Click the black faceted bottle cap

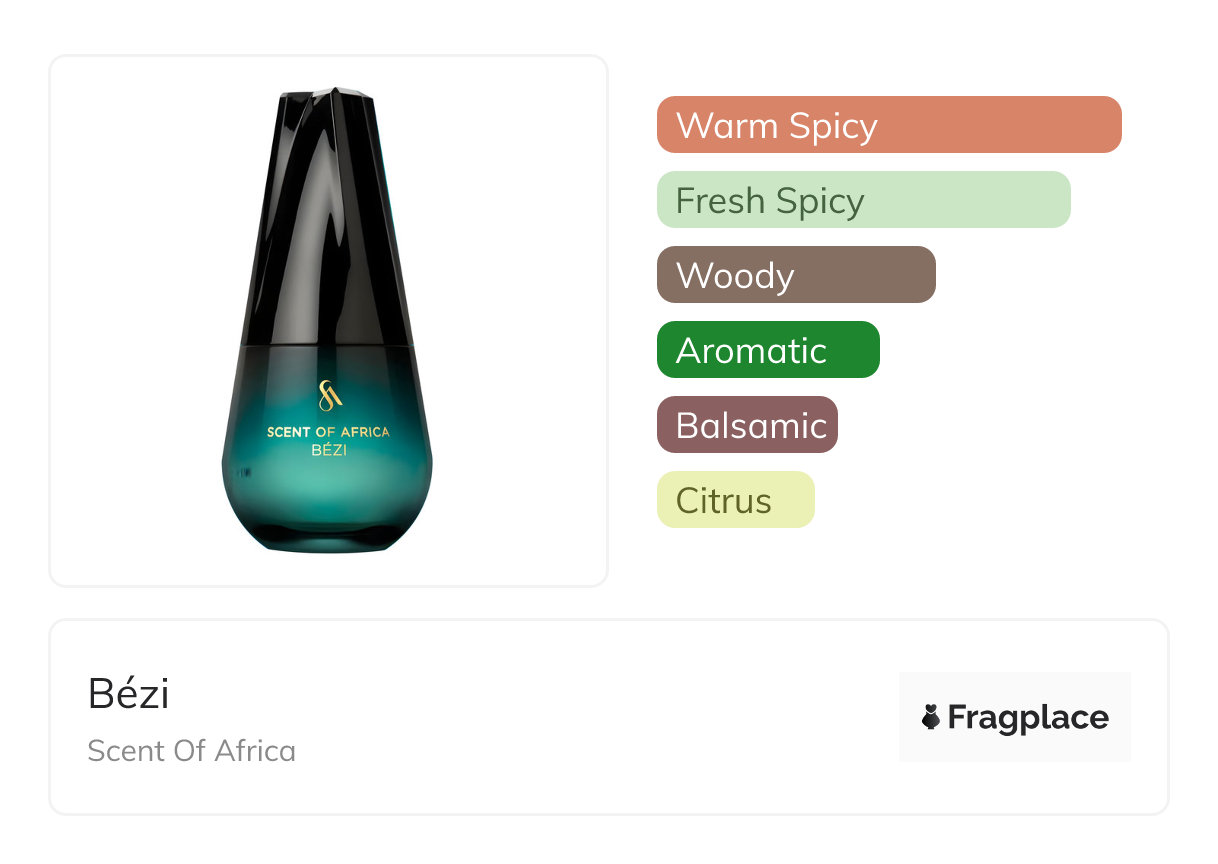pos(328,110)
